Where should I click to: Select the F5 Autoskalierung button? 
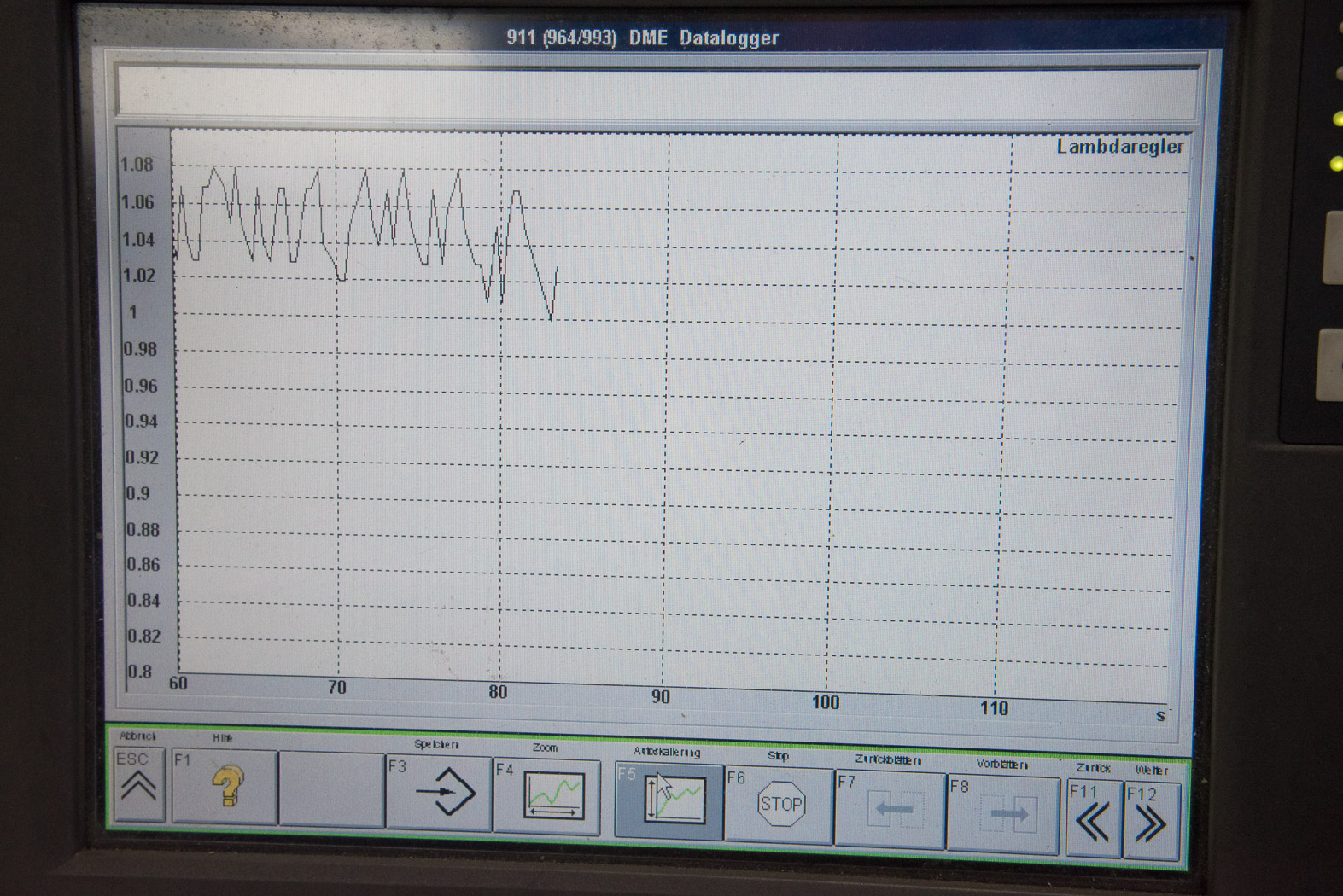(669, 800)
